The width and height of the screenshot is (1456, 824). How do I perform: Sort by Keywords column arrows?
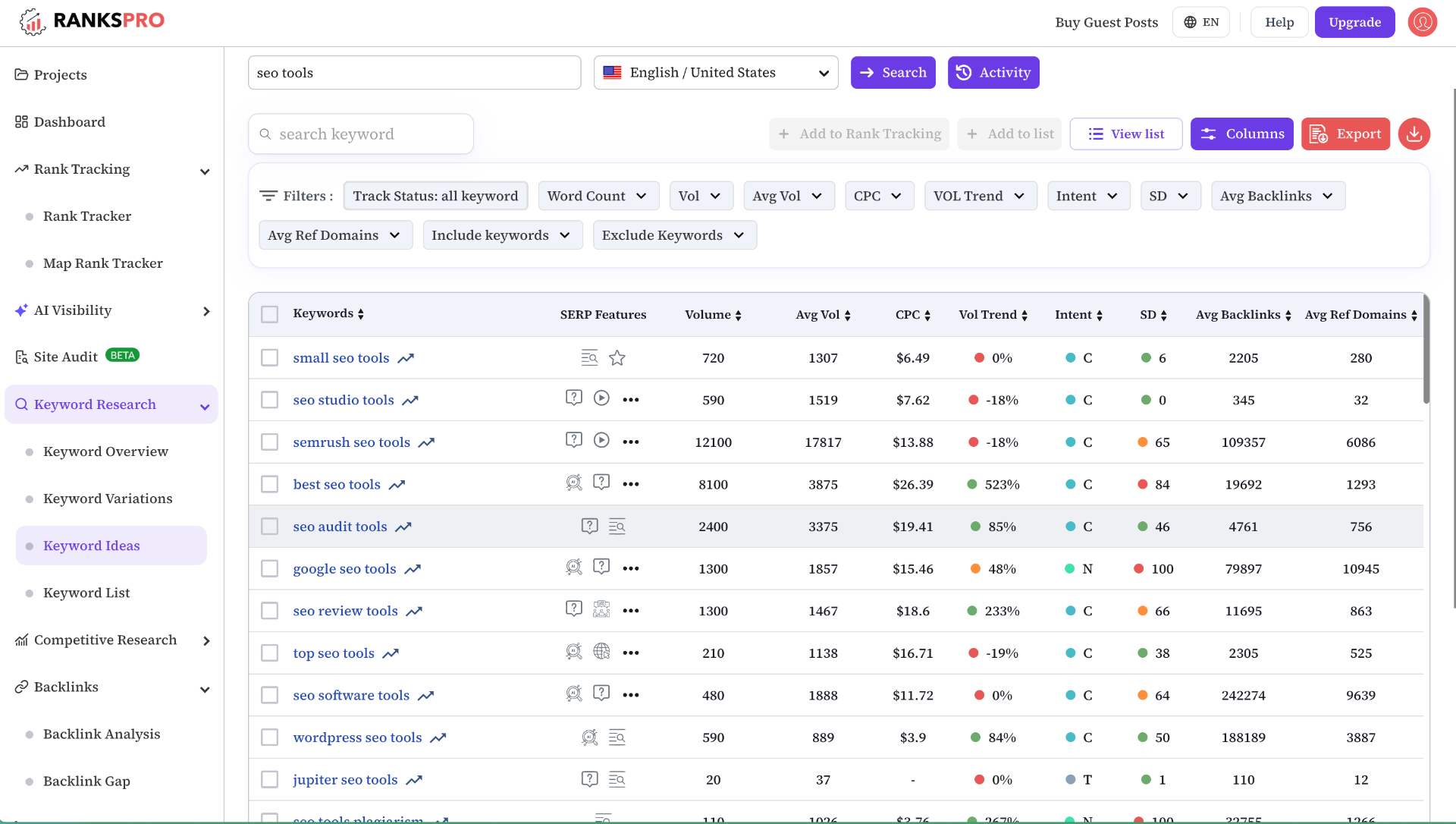click(361, 314)
